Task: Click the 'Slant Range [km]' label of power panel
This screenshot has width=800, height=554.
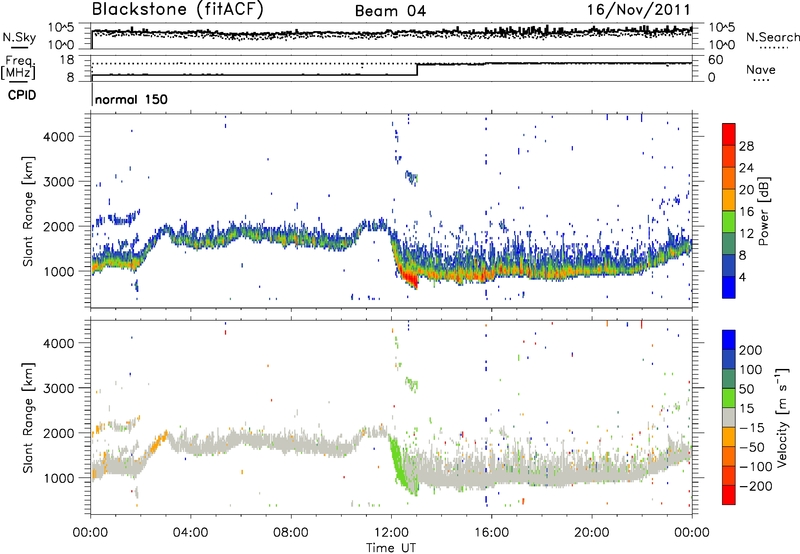Action: (x=28, y=211)
